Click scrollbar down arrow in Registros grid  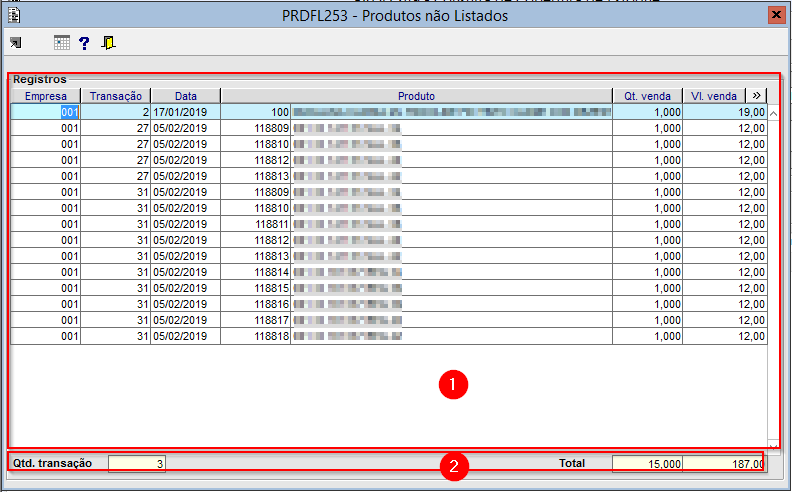[x=773, y=446]
